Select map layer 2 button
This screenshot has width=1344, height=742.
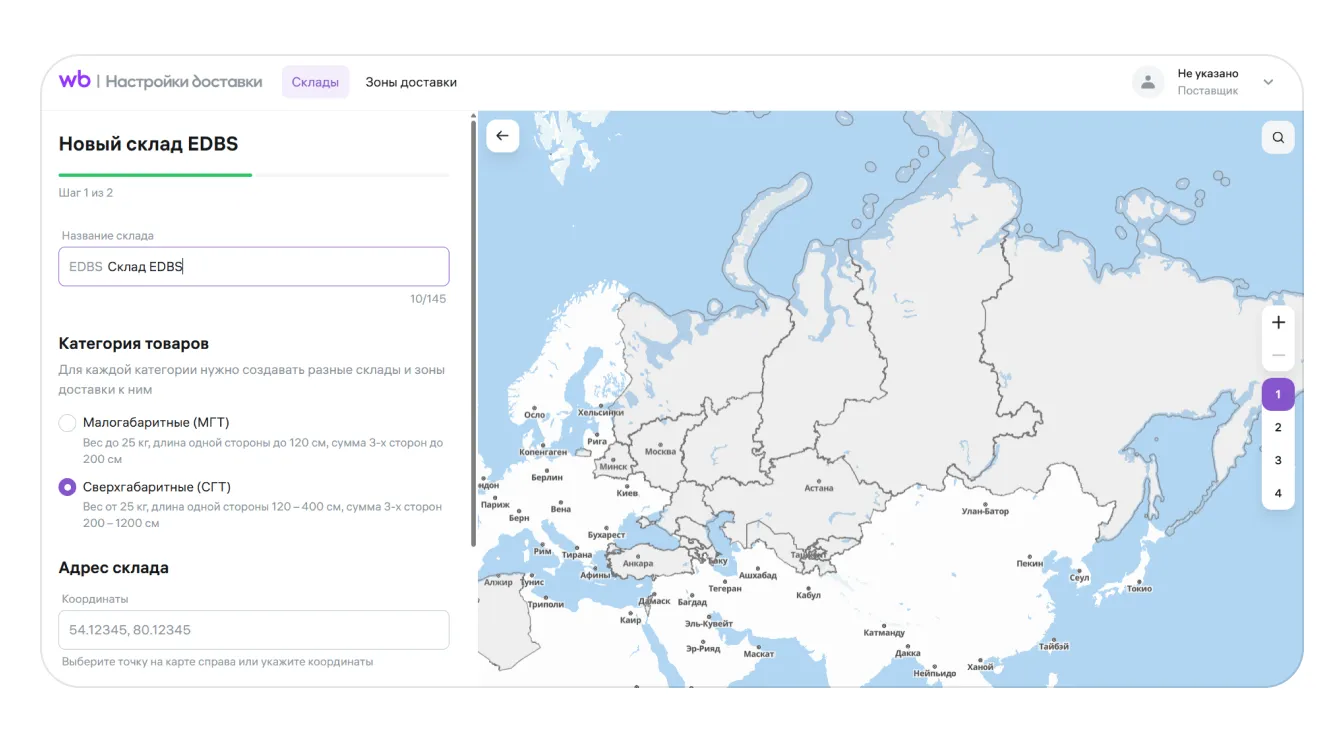click(1278, 428)
